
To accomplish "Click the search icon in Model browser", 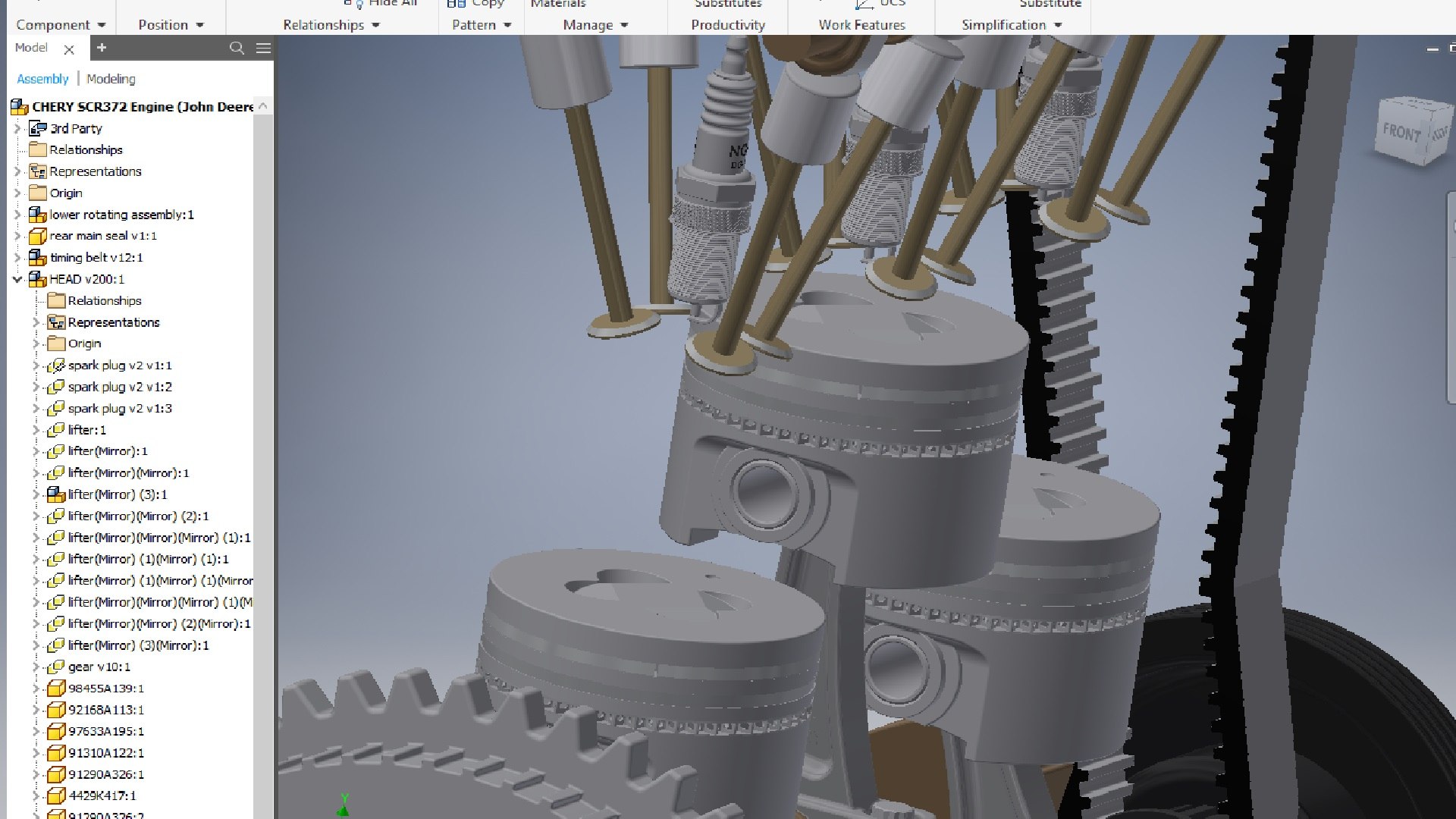I will coord(237,48).
